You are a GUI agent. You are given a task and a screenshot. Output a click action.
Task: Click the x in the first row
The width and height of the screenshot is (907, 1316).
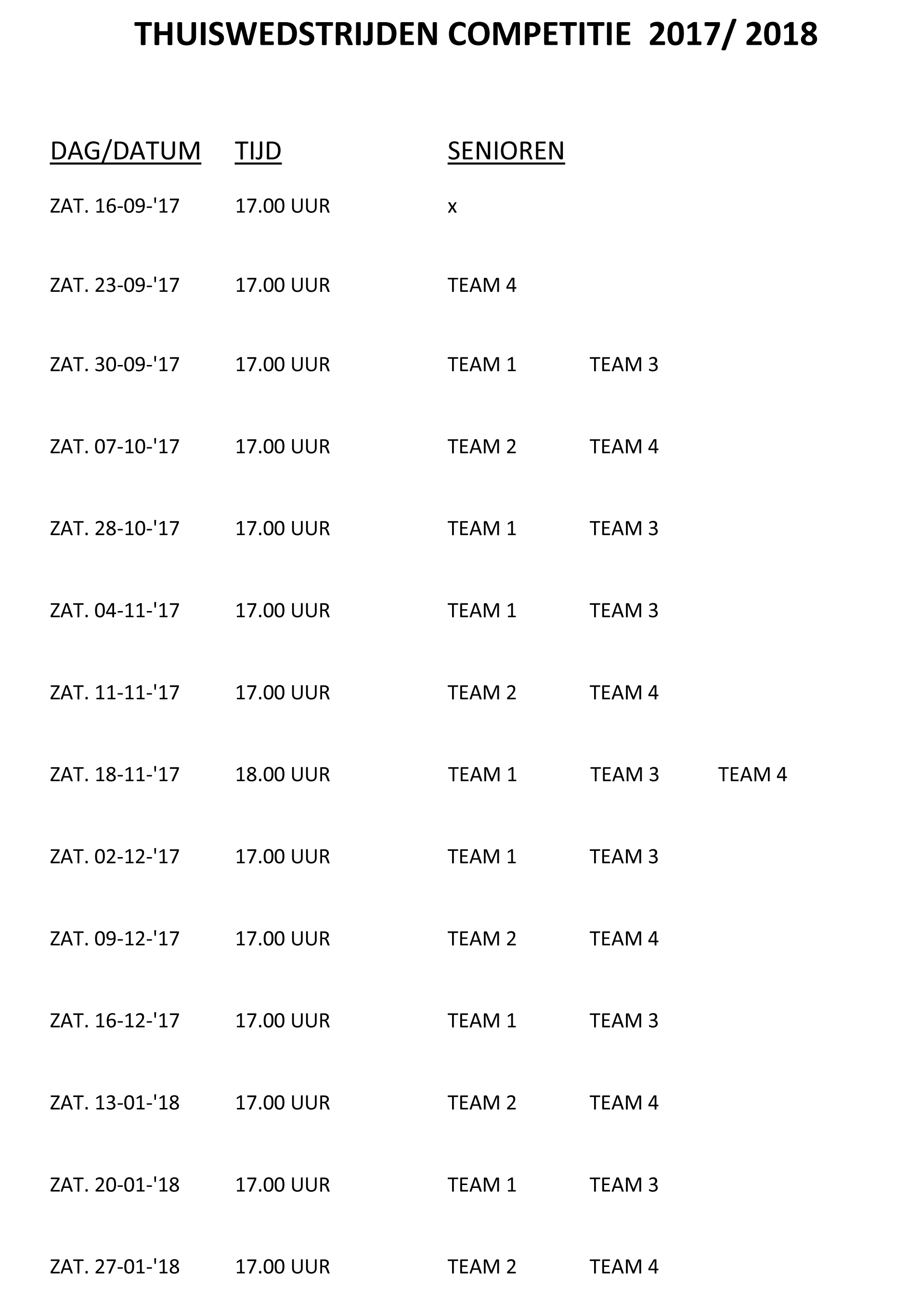[x=452, y=207]
